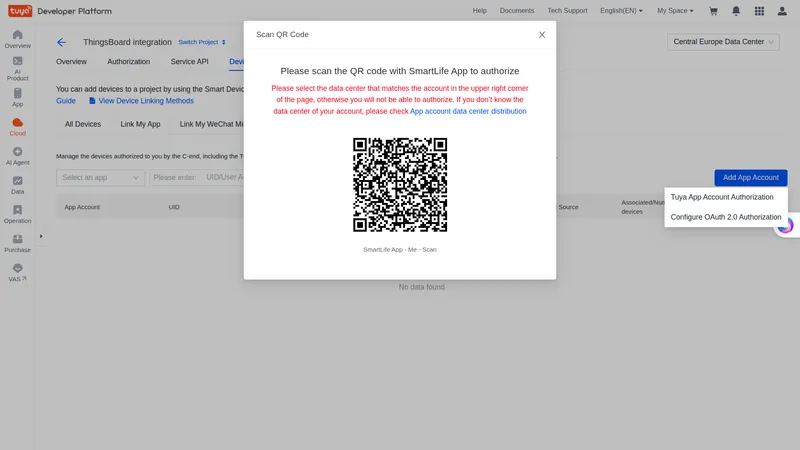This screenshot has height=450, width=800.
Task: Open the My Space dropdown
Action: point(675,11)
